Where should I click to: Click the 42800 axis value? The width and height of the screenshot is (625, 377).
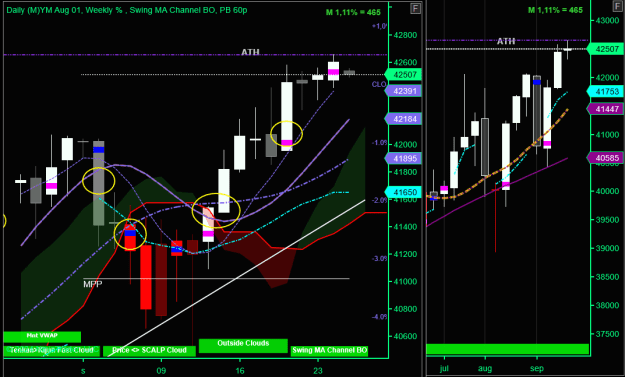coord(405,35)
